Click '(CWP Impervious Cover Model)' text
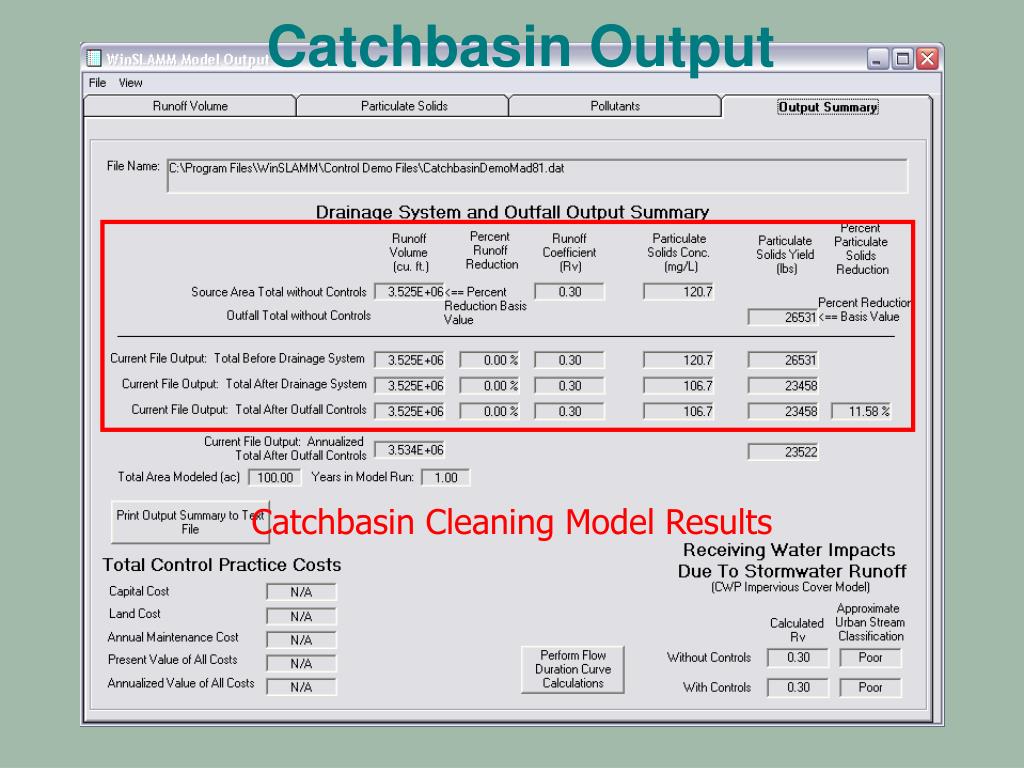1024x768 pixels. click(790, 587)
